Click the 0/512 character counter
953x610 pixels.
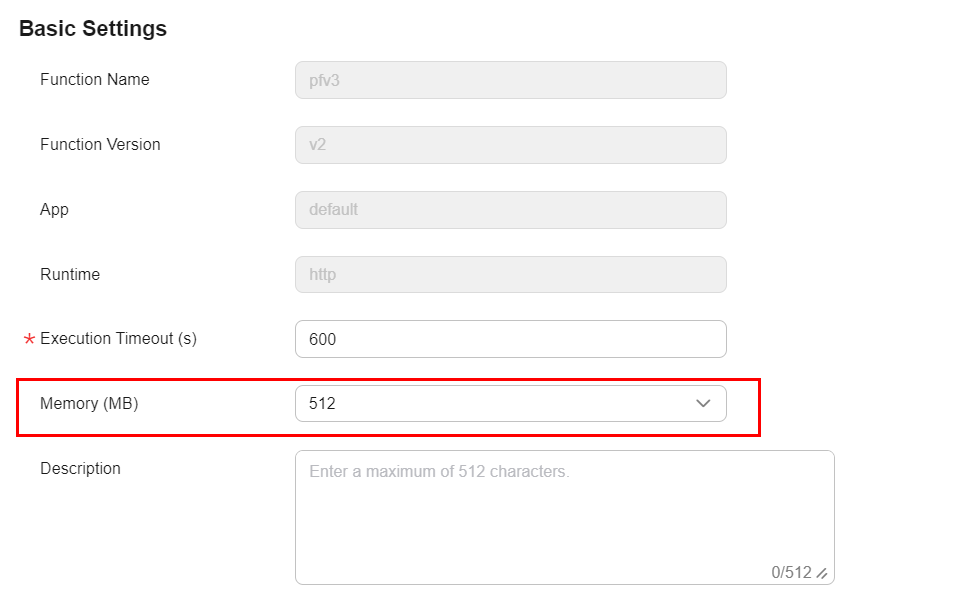[x=791, y=573]
